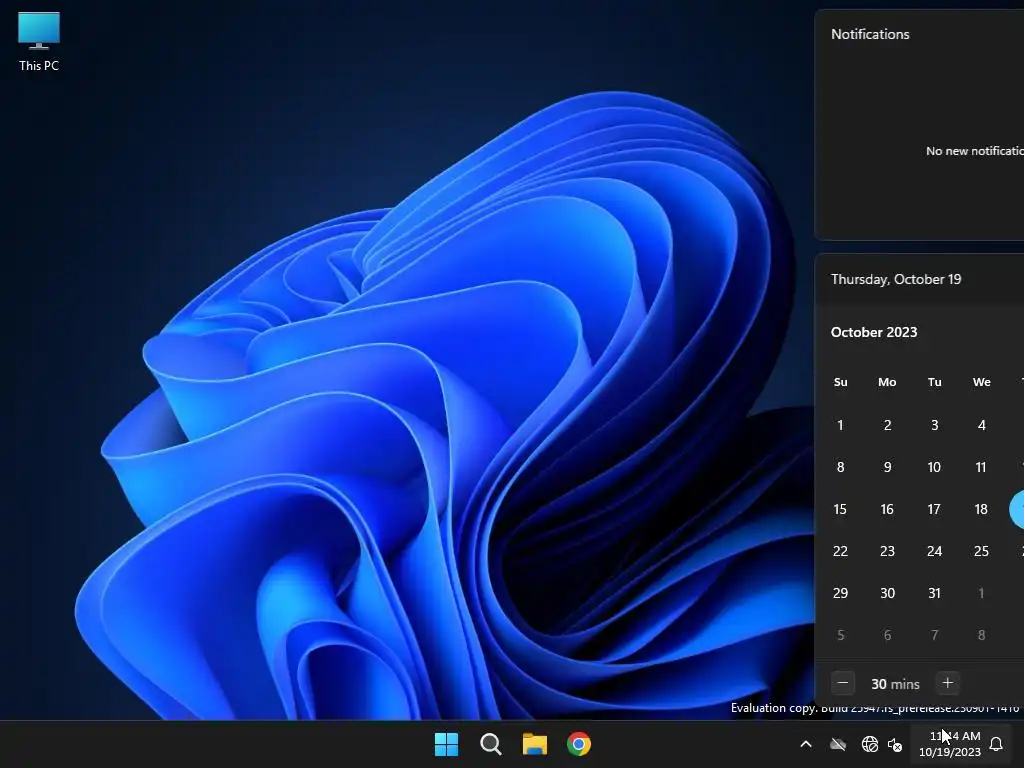Open the Windows Start menu

coord(447,744)
